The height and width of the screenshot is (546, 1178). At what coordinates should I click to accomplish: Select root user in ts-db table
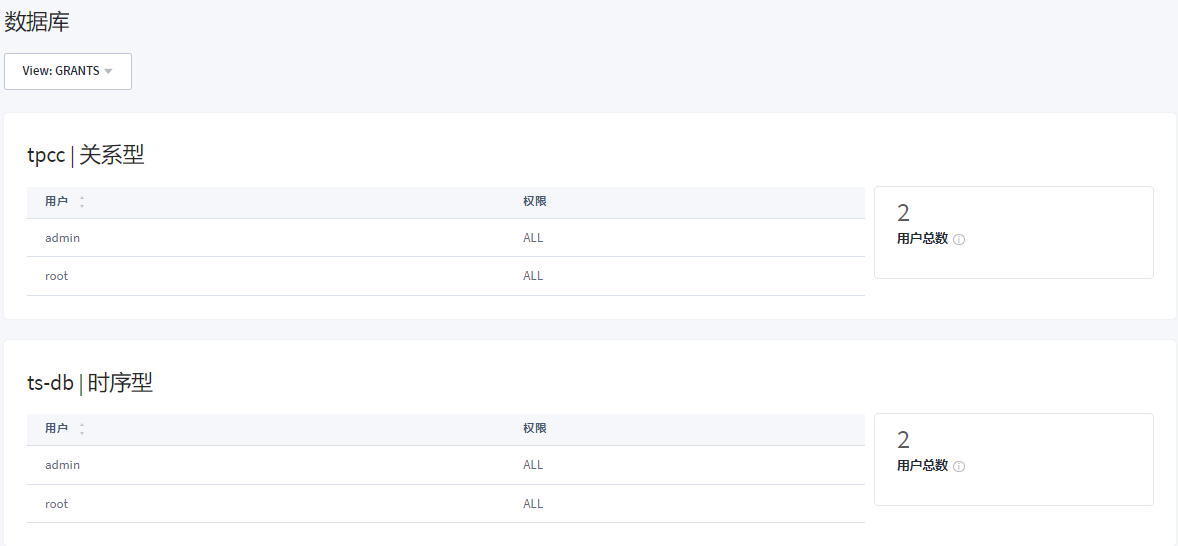pos(57,504)
